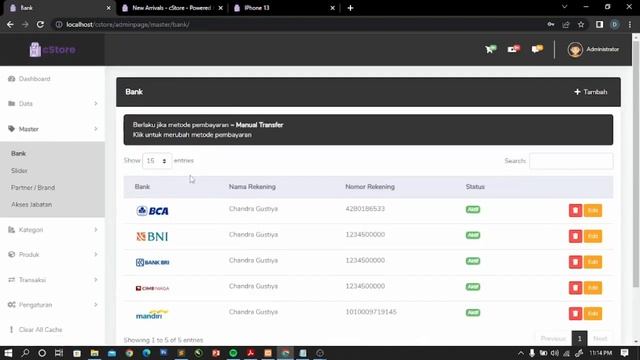Open the Partner / Brand submenu item
Image resolution: width=640 pixels, height=360 pixels.
[33, 188]
